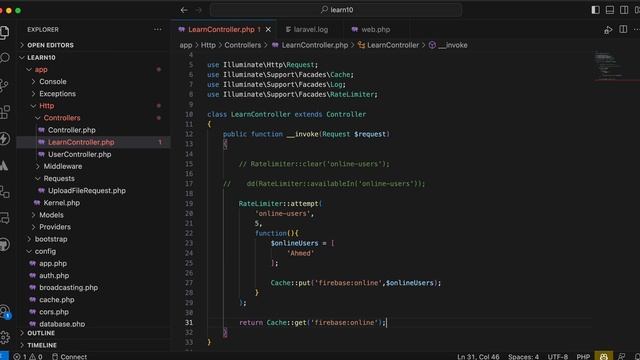Image resolution: width=640 pixels, height=360 pixels.
Task: Expand the Providers folder
Action: pos(55,227)
